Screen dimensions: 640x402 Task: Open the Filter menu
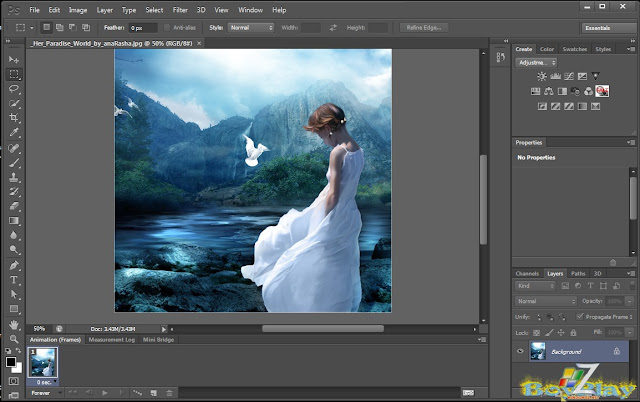pos(180,9)
